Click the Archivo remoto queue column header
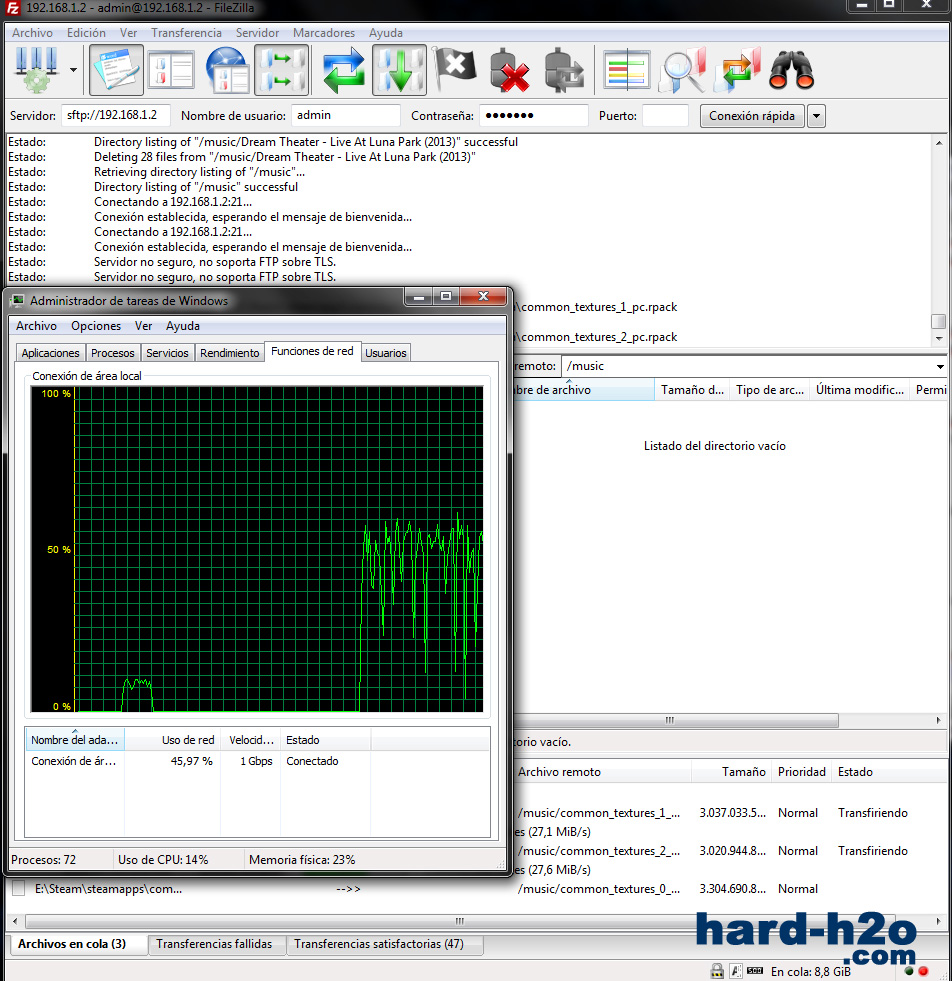 point(602,772)
